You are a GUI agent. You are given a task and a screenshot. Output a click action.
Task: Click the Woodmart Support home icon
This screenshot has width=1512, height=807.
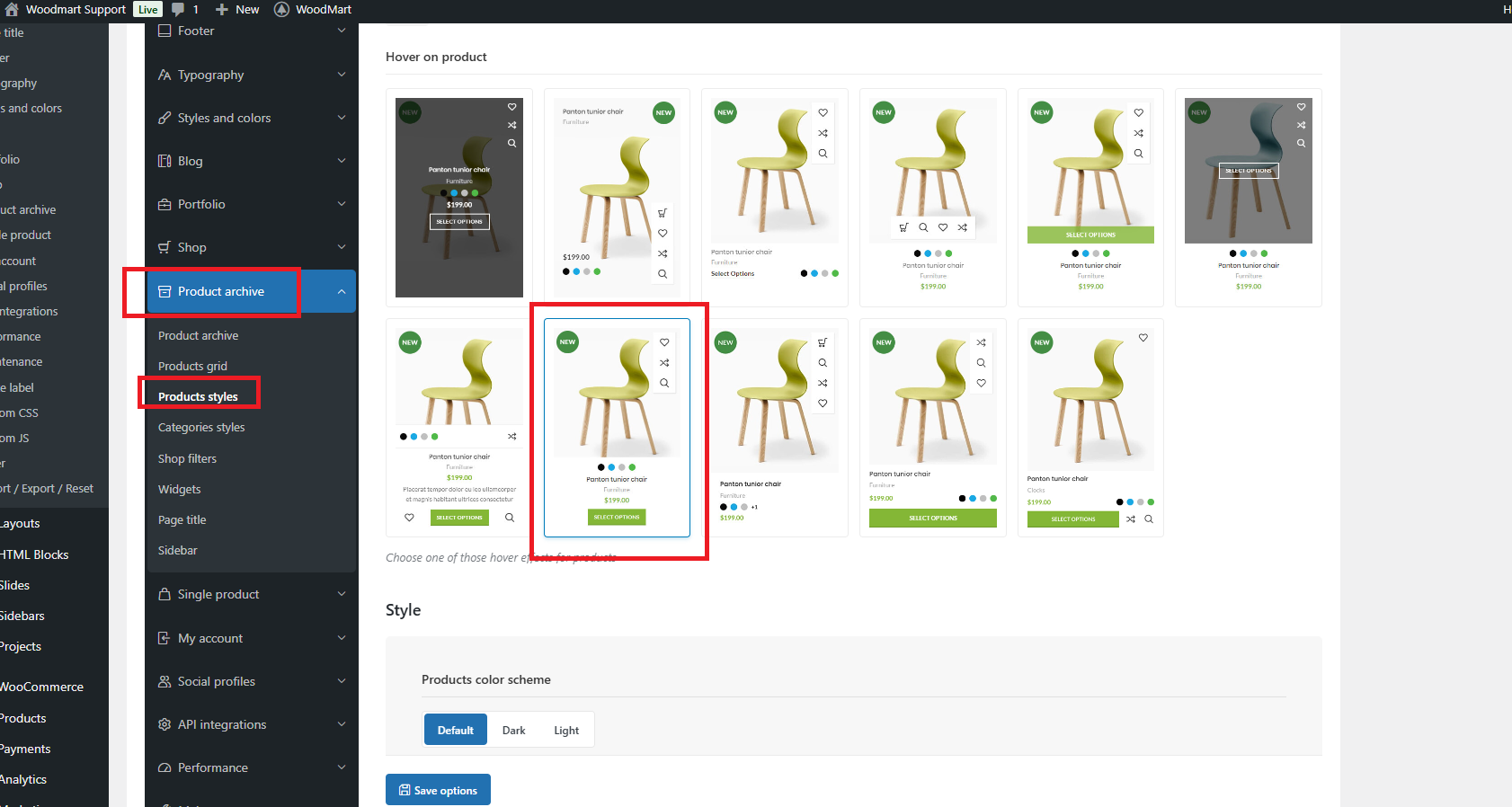click(x=12, y=9)
